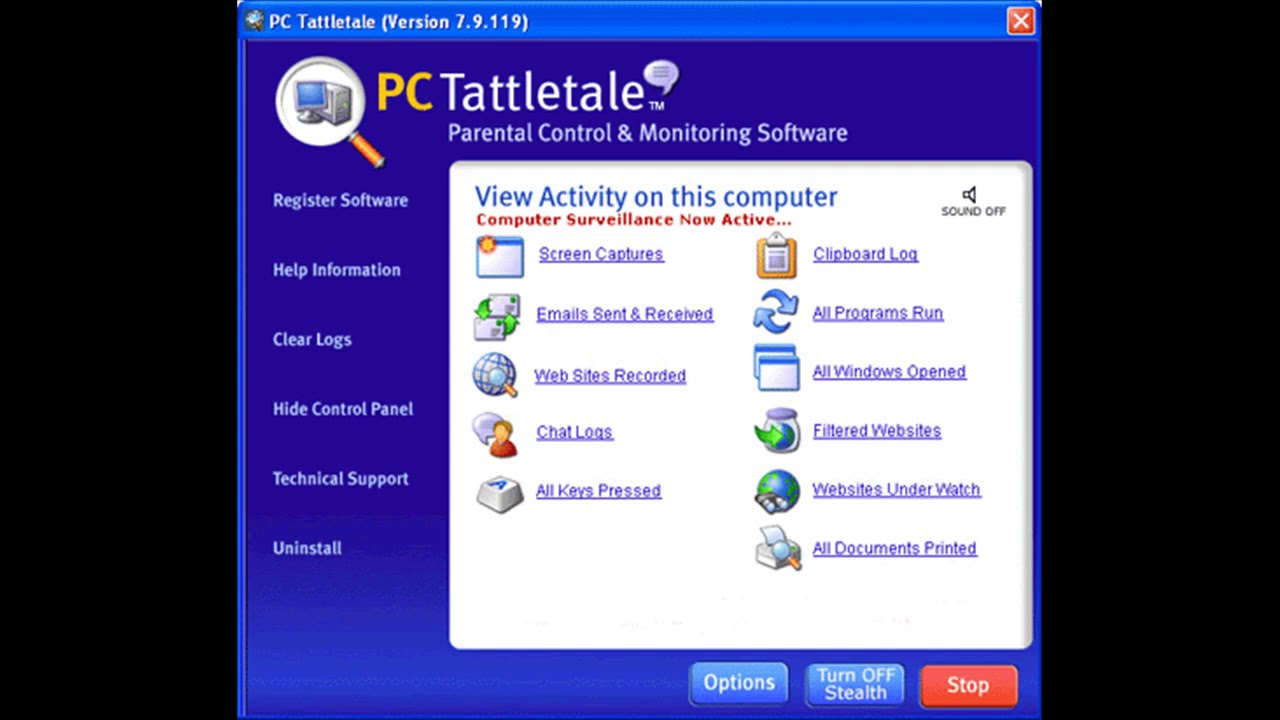View the All Keys Pressed link
The width and height of the screenshot is (1280, 720).
(598, 491)
